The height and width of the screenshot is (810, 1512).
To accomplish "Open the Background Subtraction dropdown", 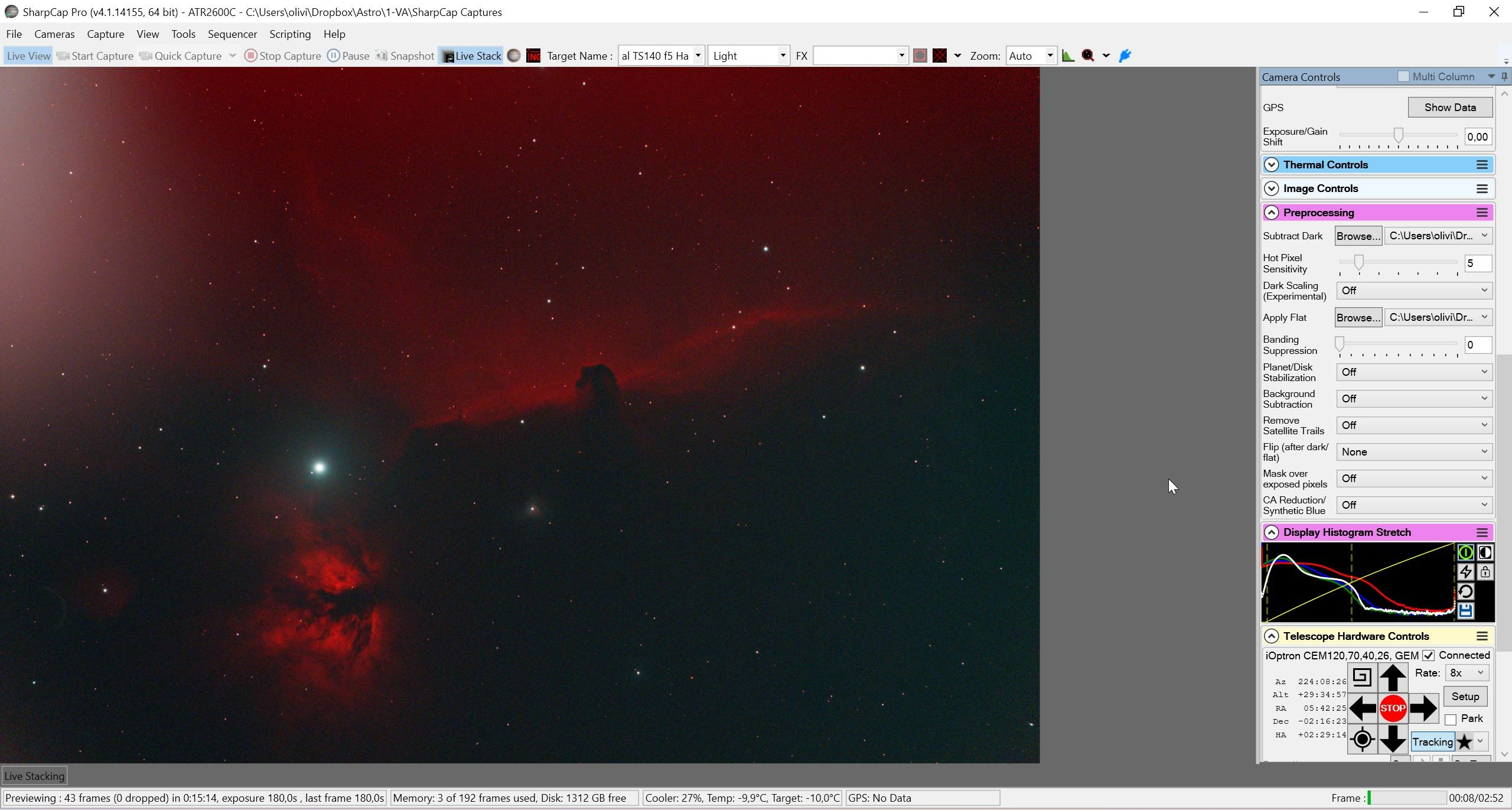I will (x=1414, y=399).
